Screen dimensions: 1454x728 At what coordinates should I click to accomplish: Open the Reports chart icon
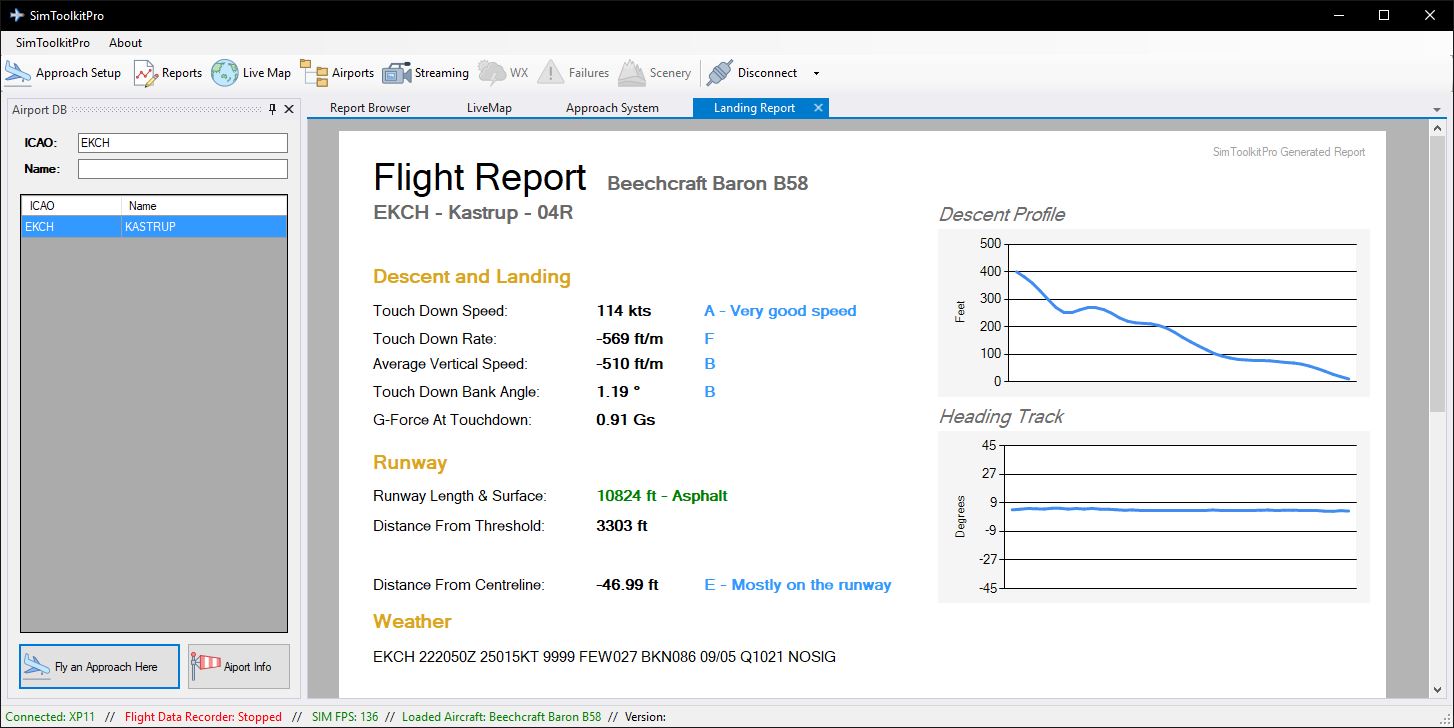[x=146, y=73]
